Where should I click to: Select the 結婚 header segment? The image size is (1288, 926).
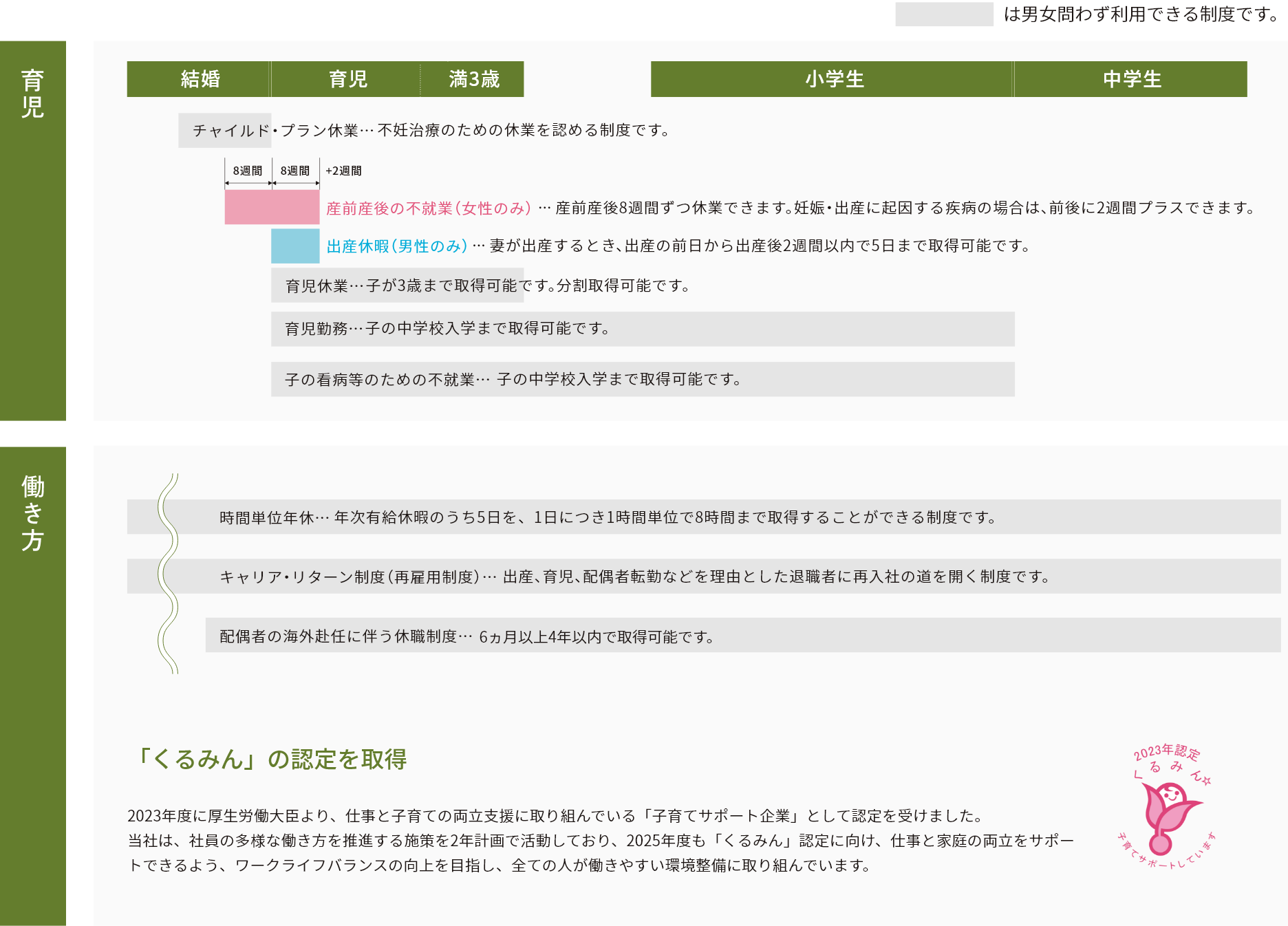tap(200, 79)
